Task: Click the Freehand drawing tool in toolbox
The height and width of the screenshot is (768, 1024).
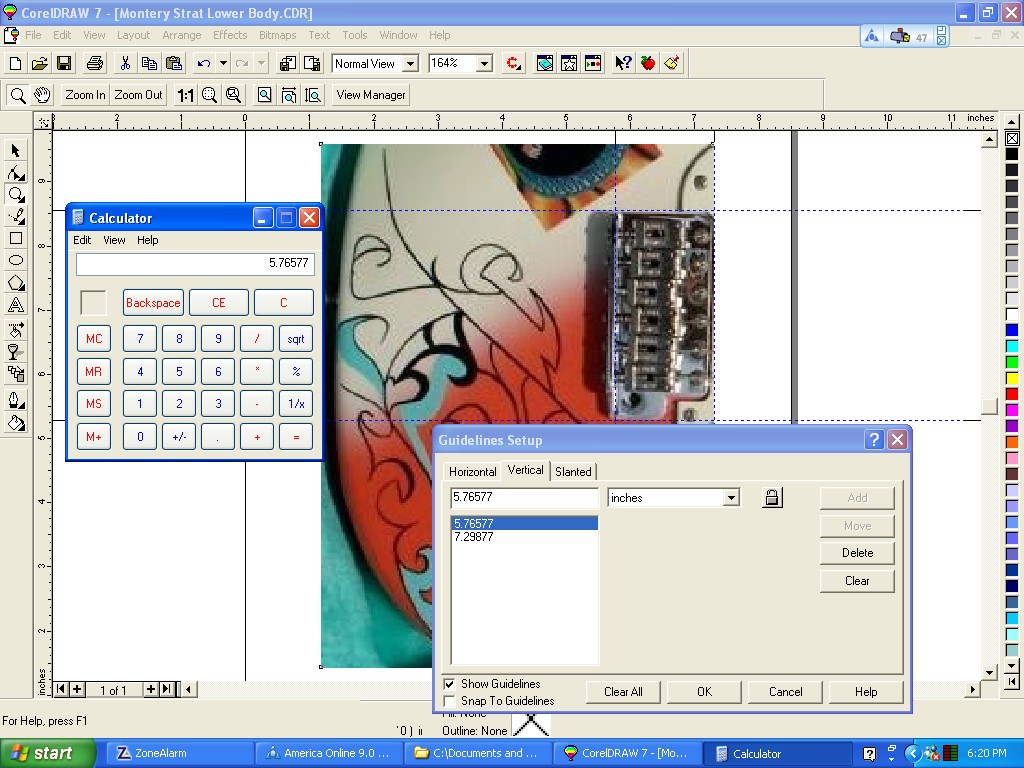Action: click(16, 216)
